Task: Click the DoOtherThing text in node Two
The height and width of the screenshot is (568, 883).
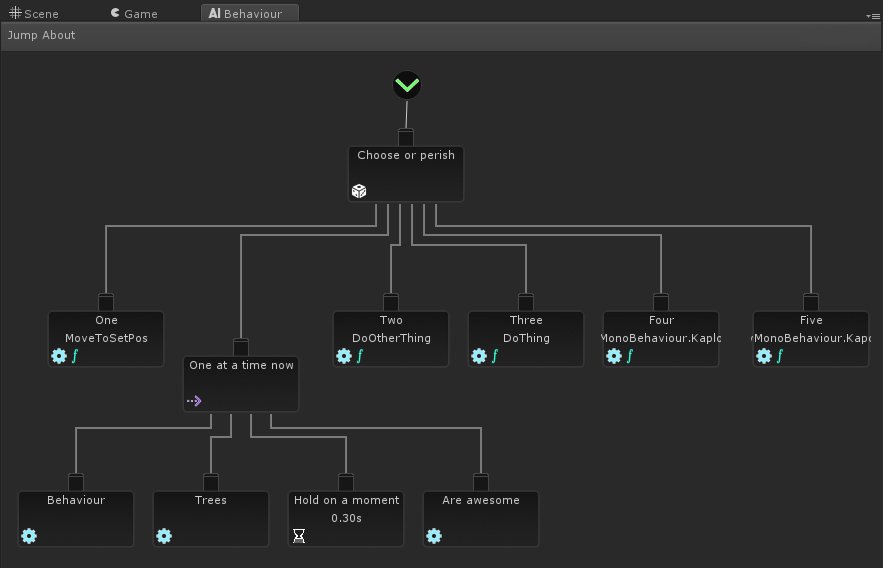Action: point(391,338)
